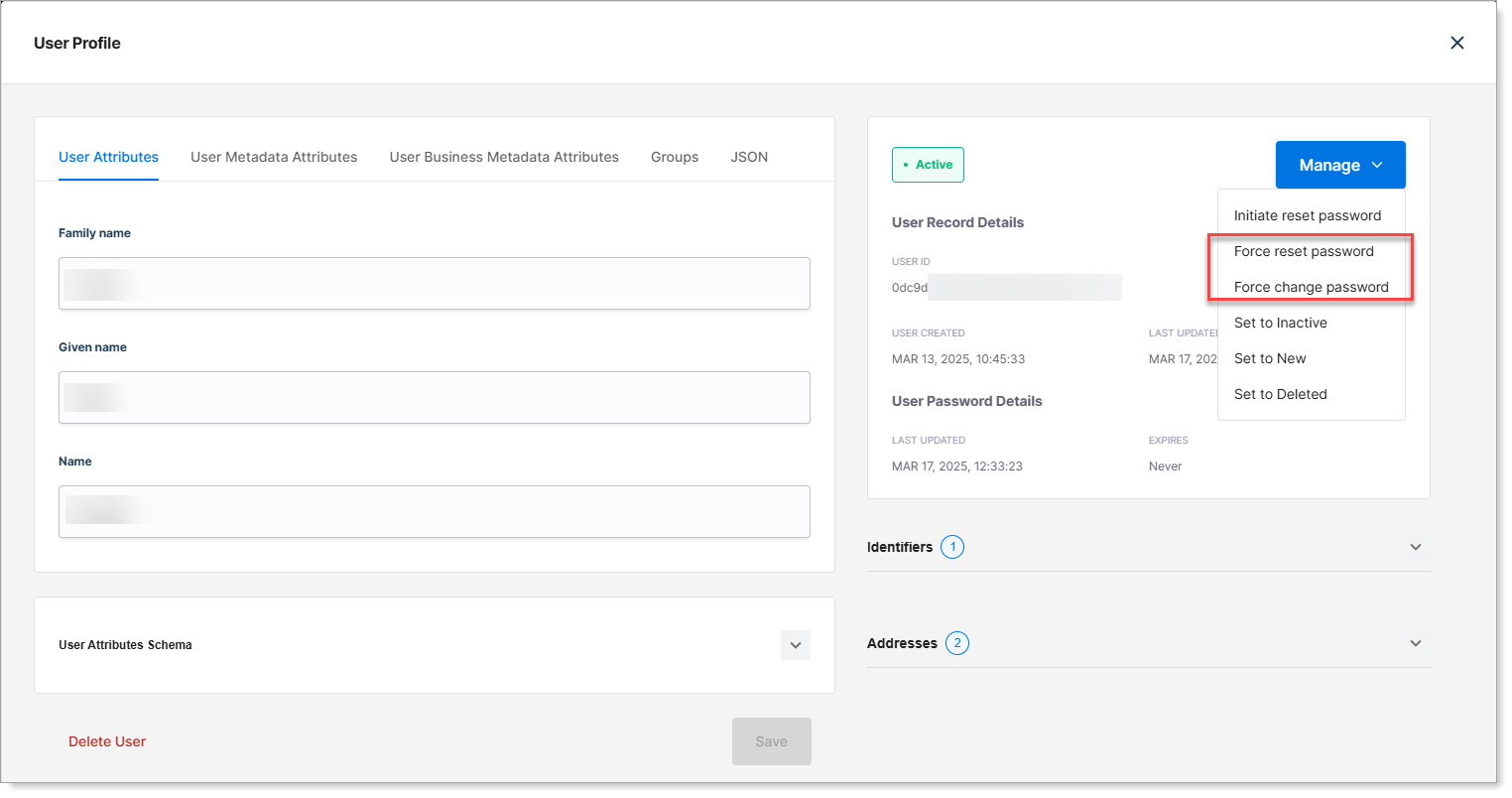The image size is (1512, 798).
Task: Click the Identifiers count badge
Action: pyautogui.click(x=951, y=547)
